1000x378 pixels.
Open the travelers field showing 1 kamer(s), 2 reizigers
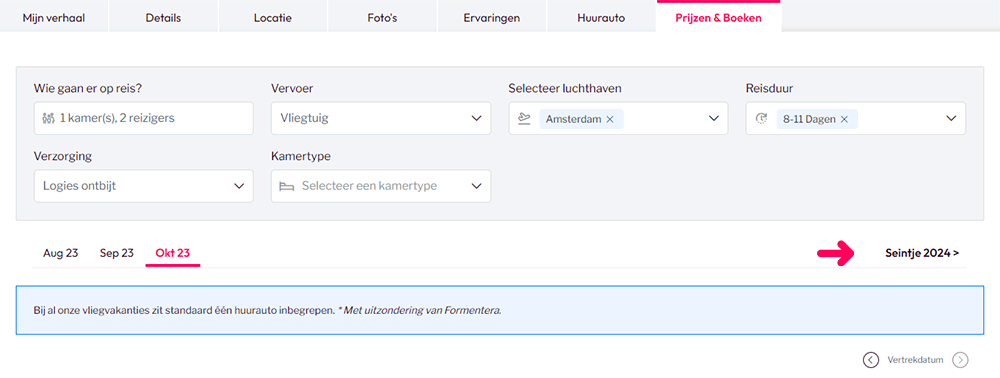tap(143, 118)
